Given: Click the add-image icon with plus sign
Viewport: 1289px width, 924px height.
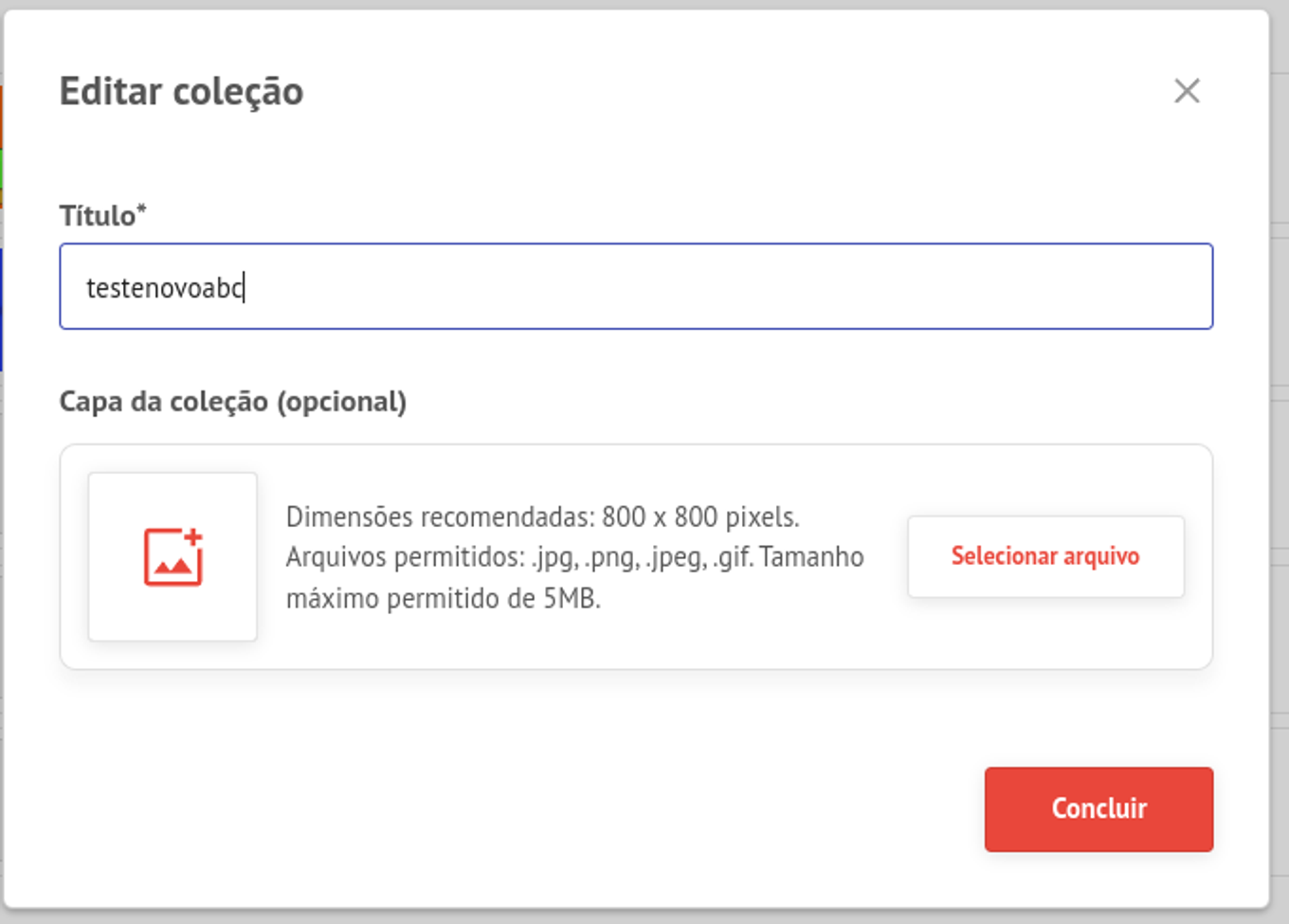Looking at the screenshot, I should tap(173, 556).
